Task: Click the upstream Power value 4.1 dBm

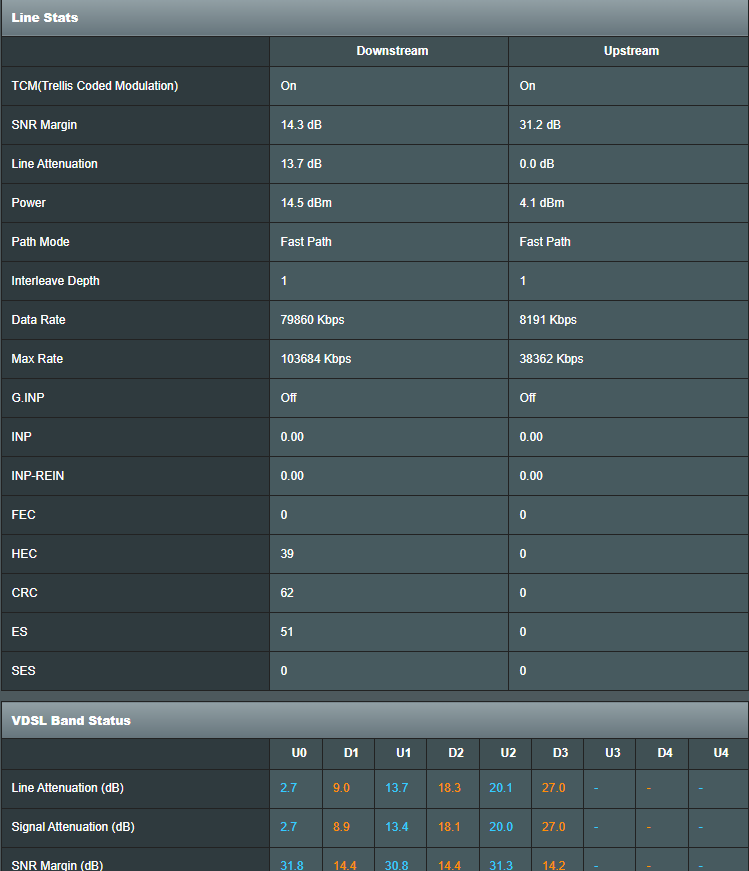Action: pyautogui.click(x=542, y=203)
